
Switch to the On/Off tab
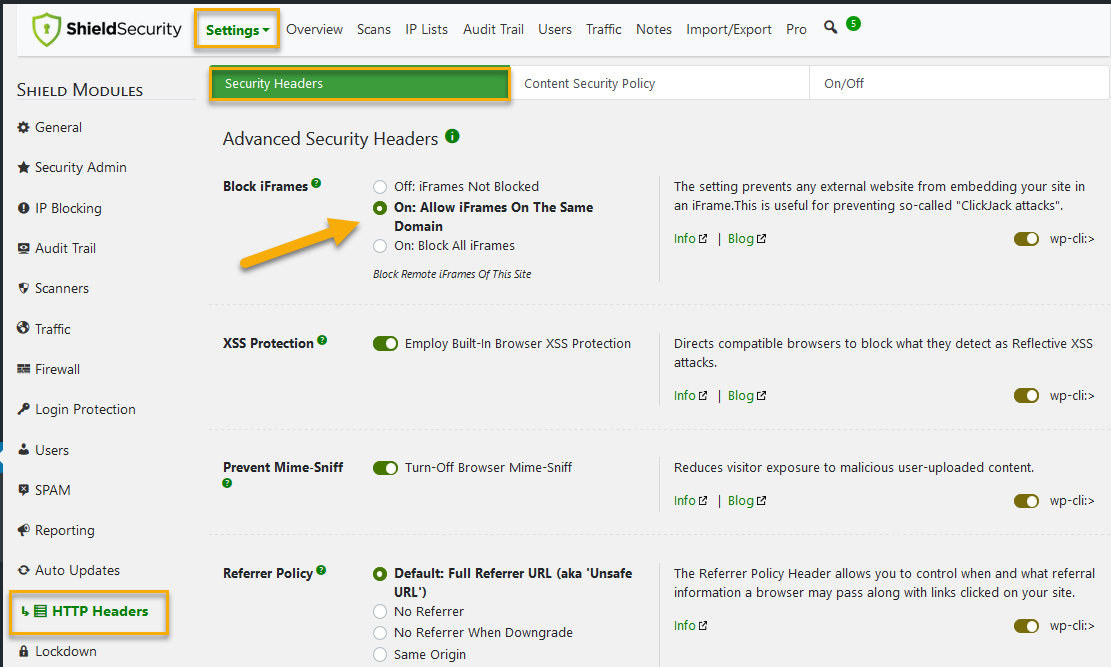[x=959, y=84]
